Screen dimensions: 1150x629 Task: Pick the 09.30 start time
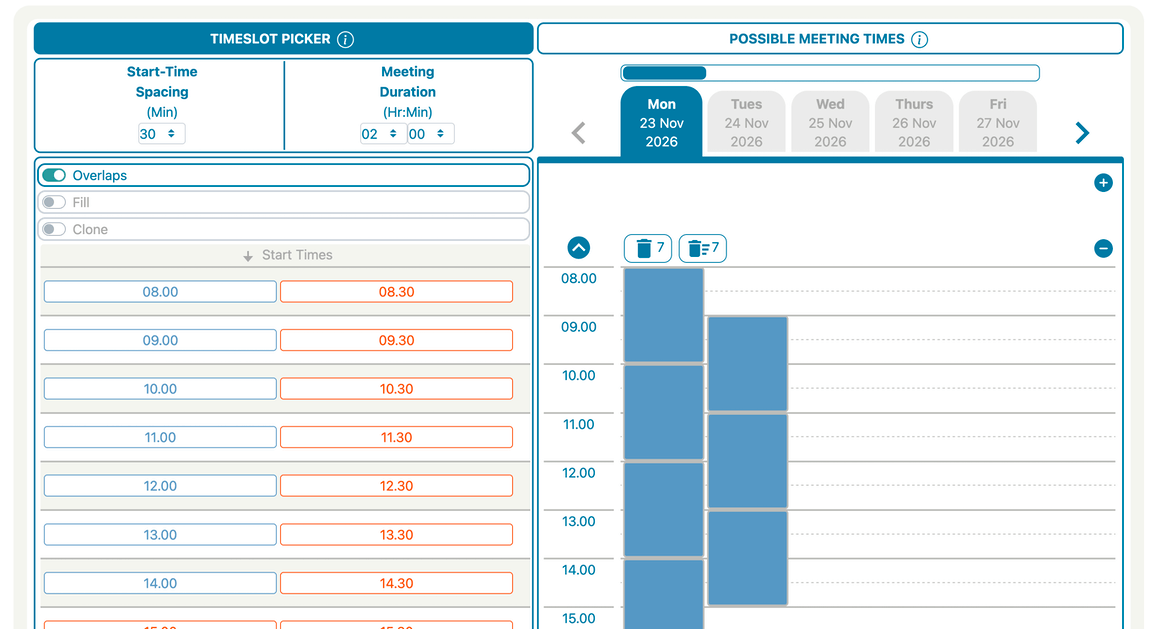coord(396,340)
